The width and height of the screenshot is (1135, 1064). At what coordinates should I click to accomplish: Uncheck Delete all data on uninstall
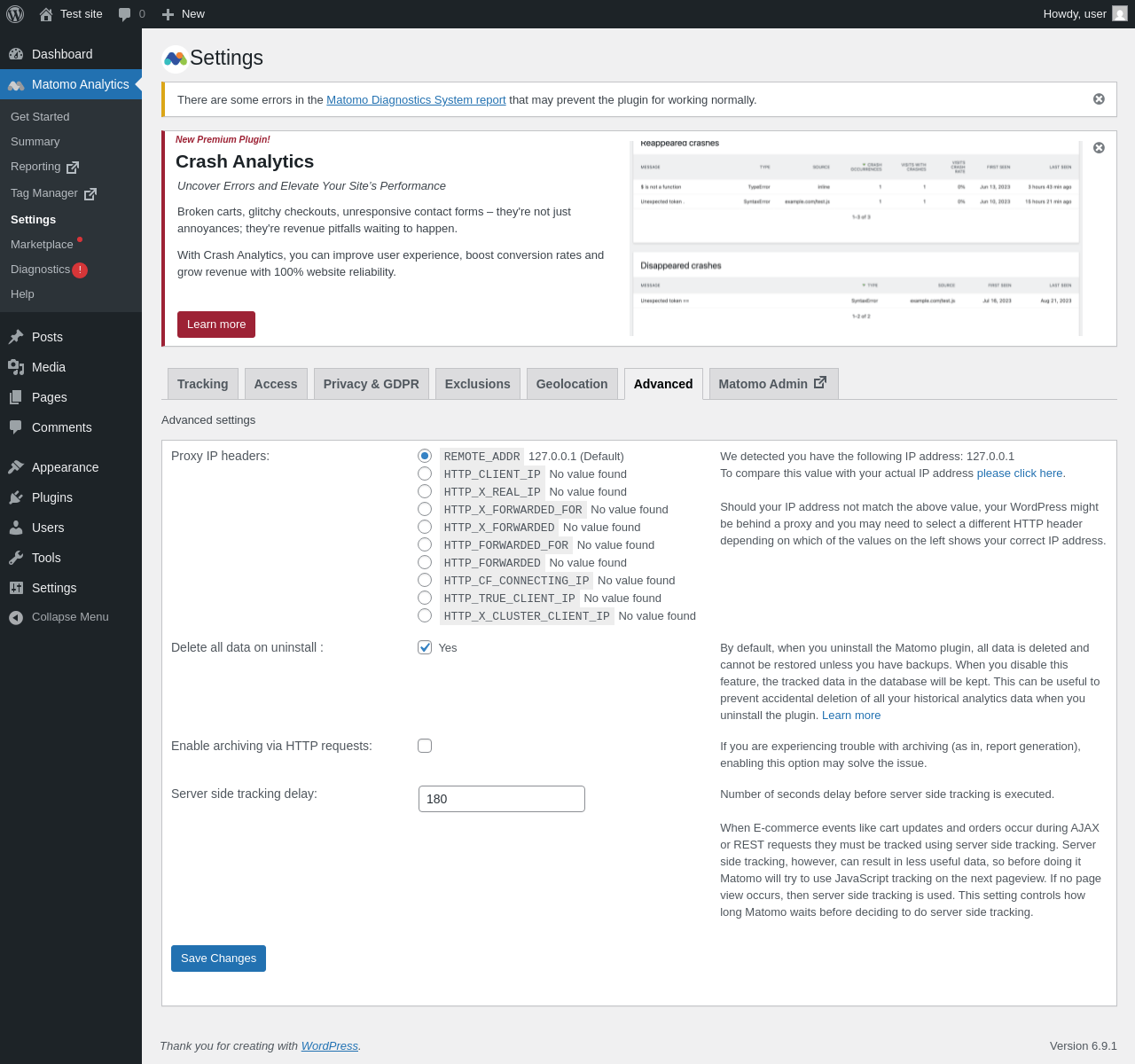click(425, 647)
